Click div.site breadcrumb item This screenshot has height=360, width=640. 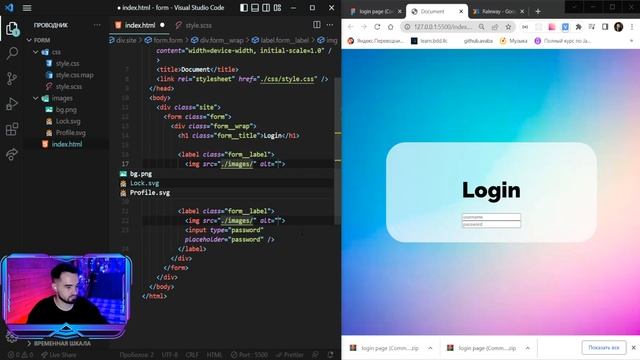coord(126,40)
